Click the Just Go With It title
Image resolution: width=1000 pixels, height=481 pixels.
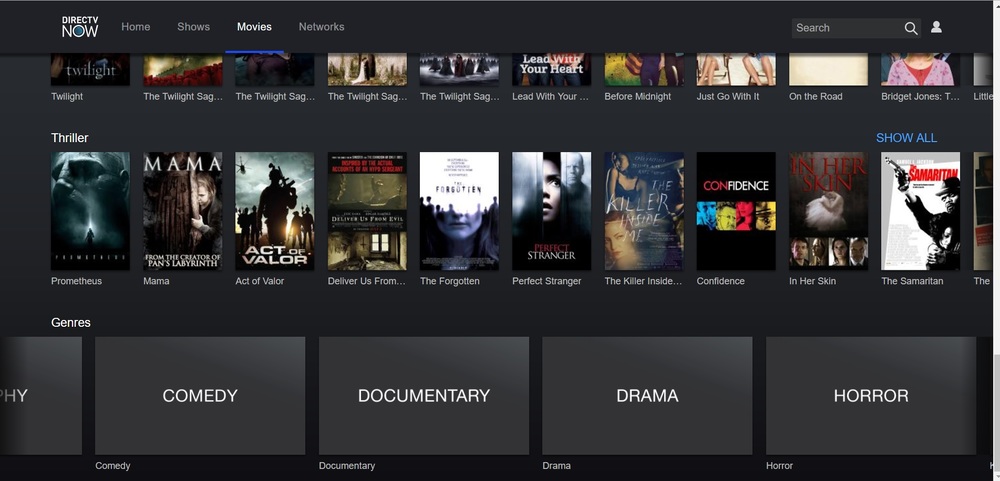(728, 96)
